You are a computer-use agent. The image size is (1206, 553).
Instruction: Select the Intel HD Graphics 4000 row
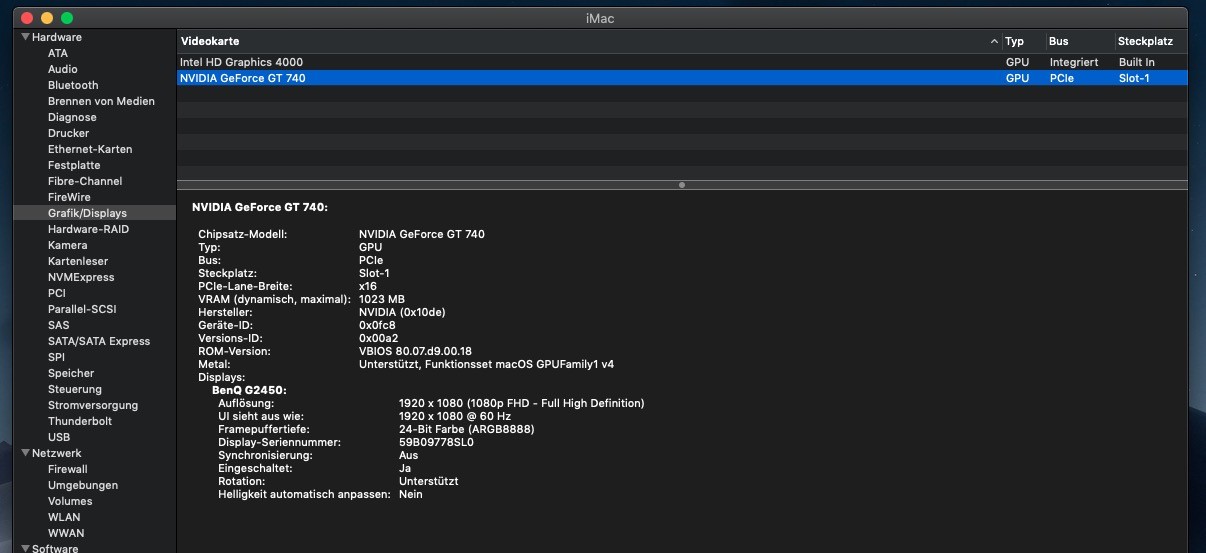click(x=682, y=62)
